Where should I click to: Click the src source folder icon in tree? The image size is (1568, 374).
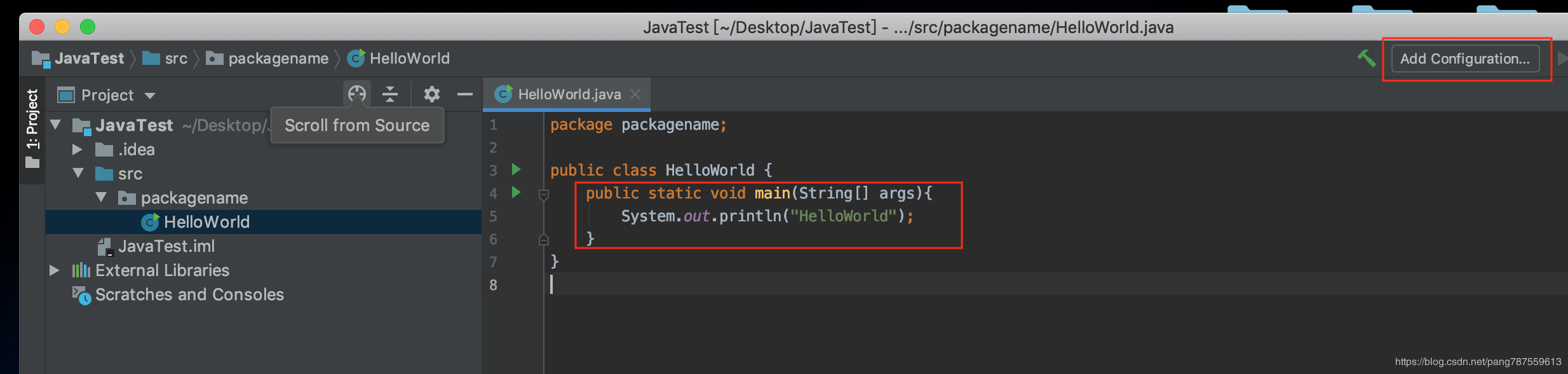tap(104, 174)
